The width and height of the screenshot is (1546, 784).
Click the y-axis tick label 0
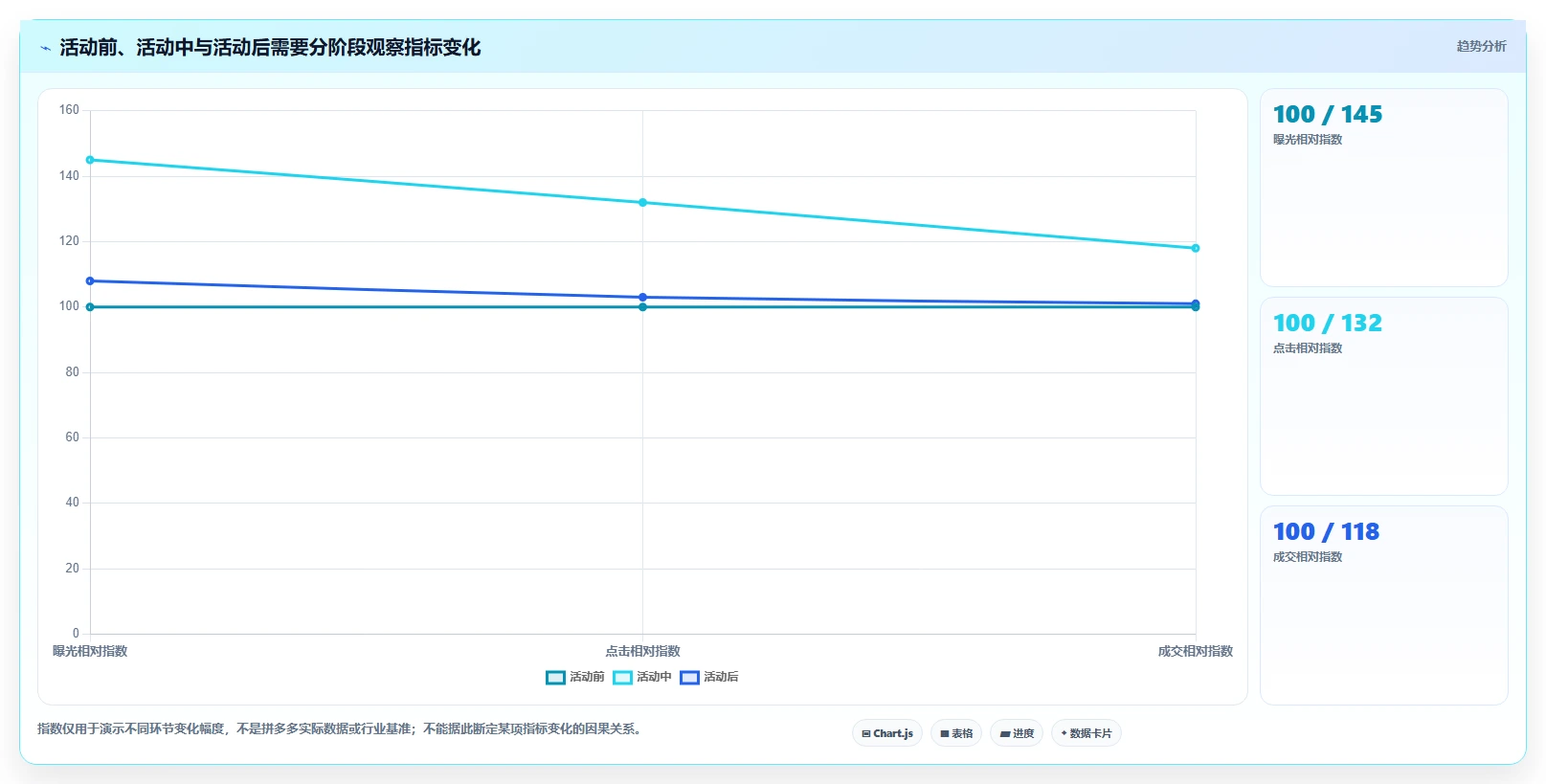coord(76,633)
